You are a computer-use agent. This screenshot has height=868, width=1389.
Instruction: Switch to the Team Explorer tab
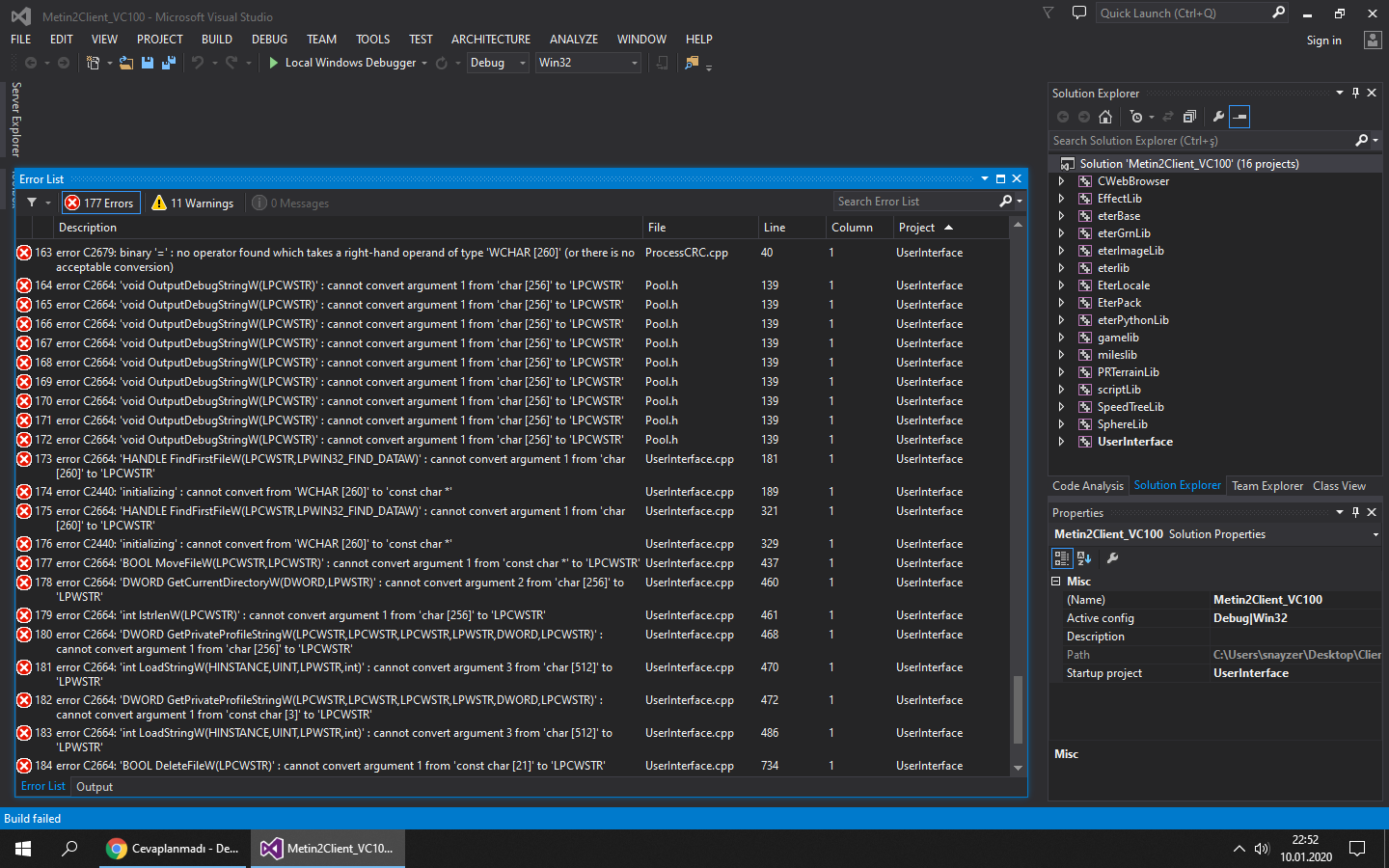tap(1267, 486)
